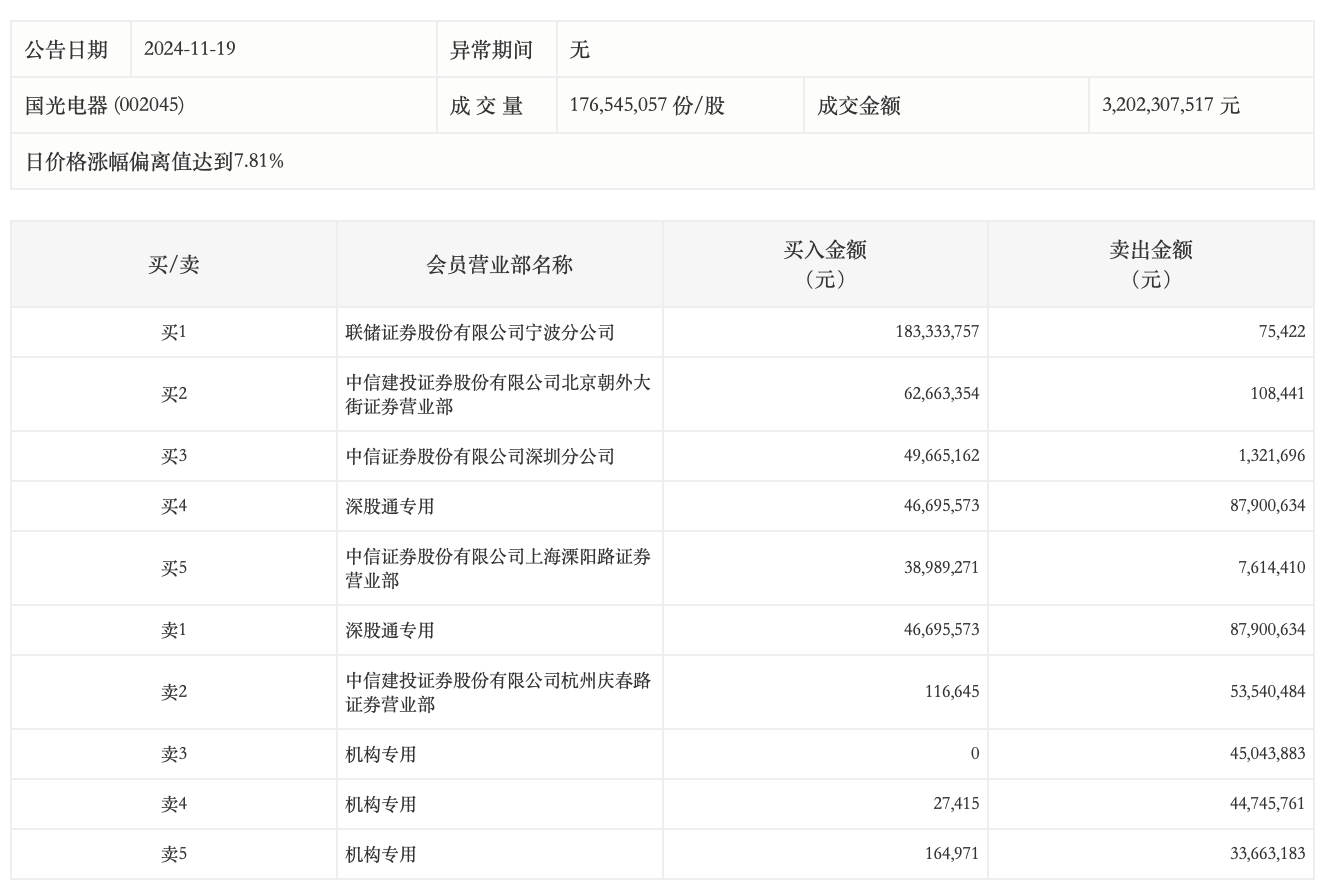Click stock name 国光电器 (002045)

coord(105,105)
